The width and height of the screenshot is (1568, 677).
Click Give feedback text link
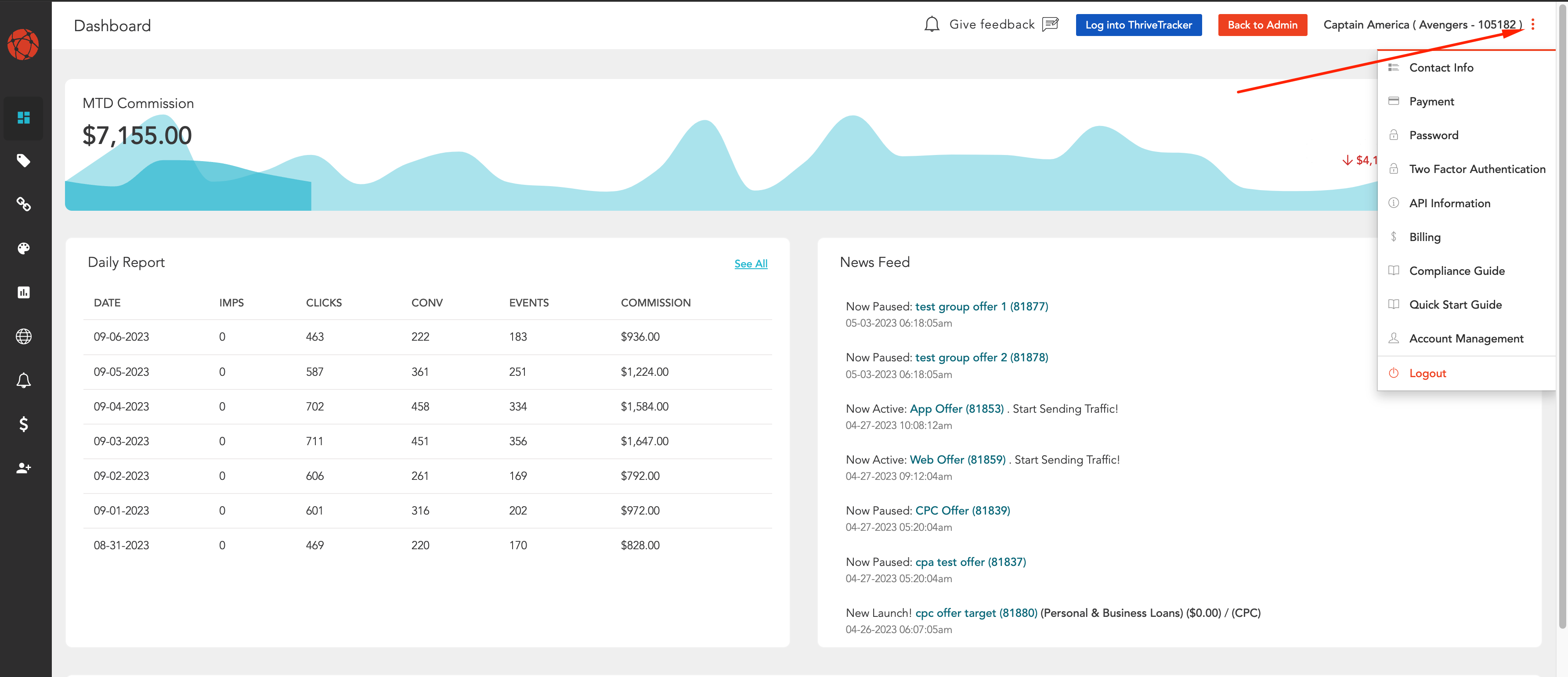point(992,24)
